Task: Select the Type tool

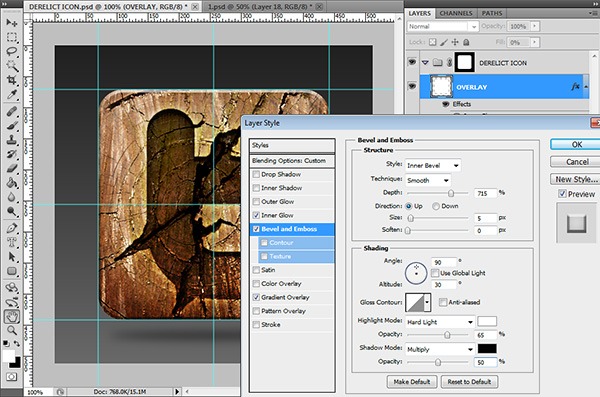Action: (11, 242)
